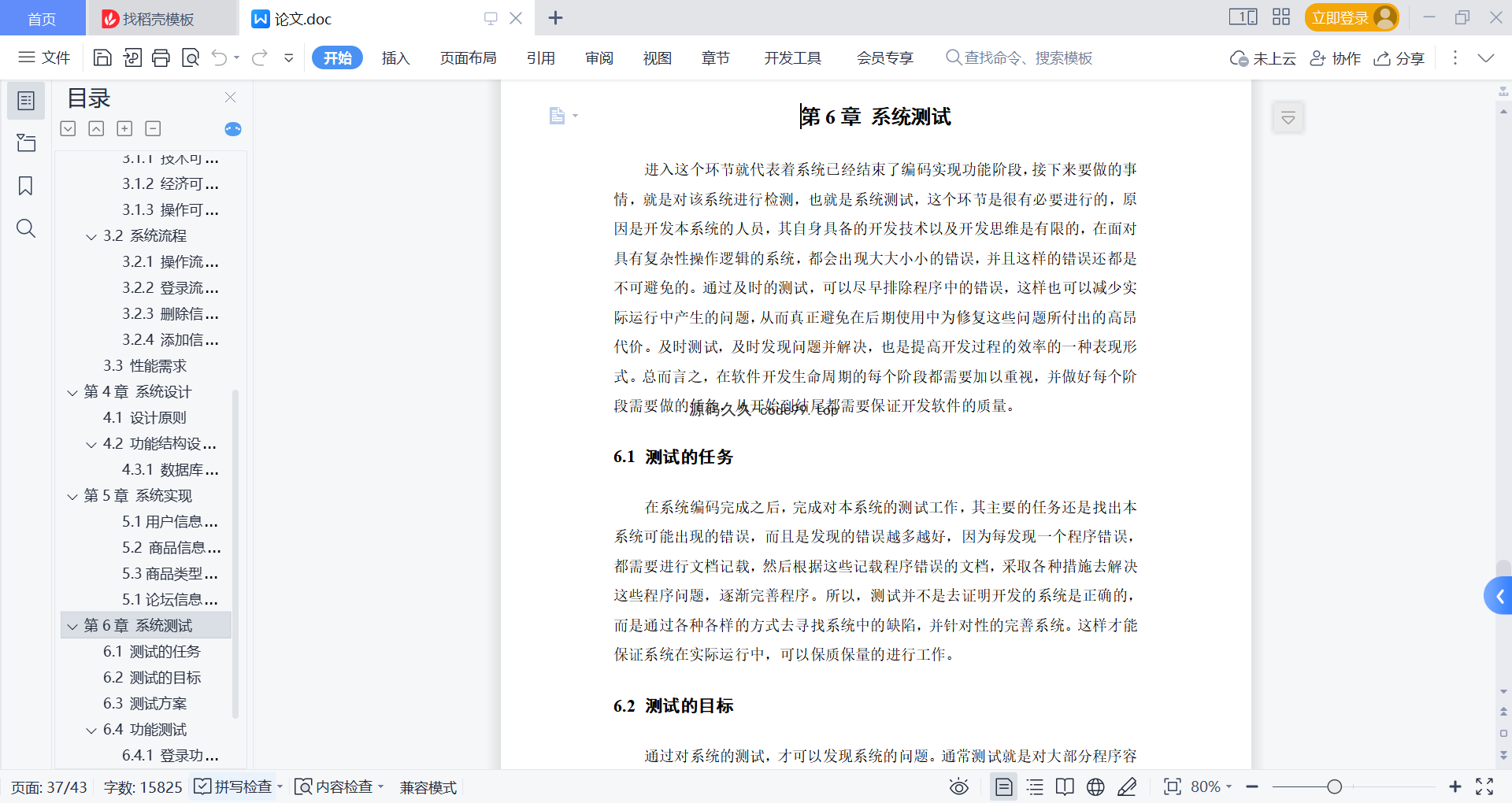Screen dimensions: 1512x803
Task: Jump to 6.3 测试方案 in outline
Action: [145, 703]
